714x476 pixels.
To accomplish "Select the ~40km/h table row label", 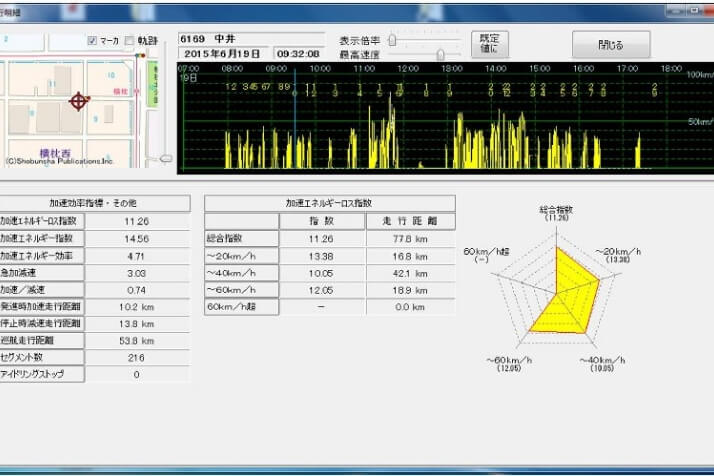I will pos(241,273).
